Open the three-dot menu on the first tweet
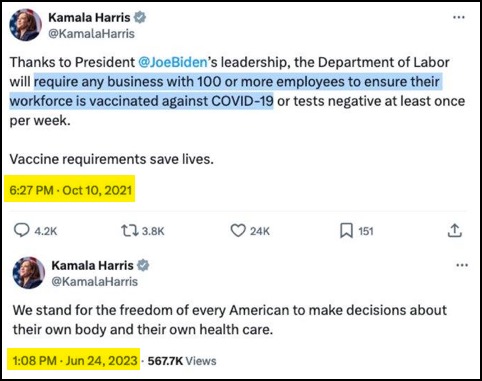The image size is (482, 381). click(459, 17)
